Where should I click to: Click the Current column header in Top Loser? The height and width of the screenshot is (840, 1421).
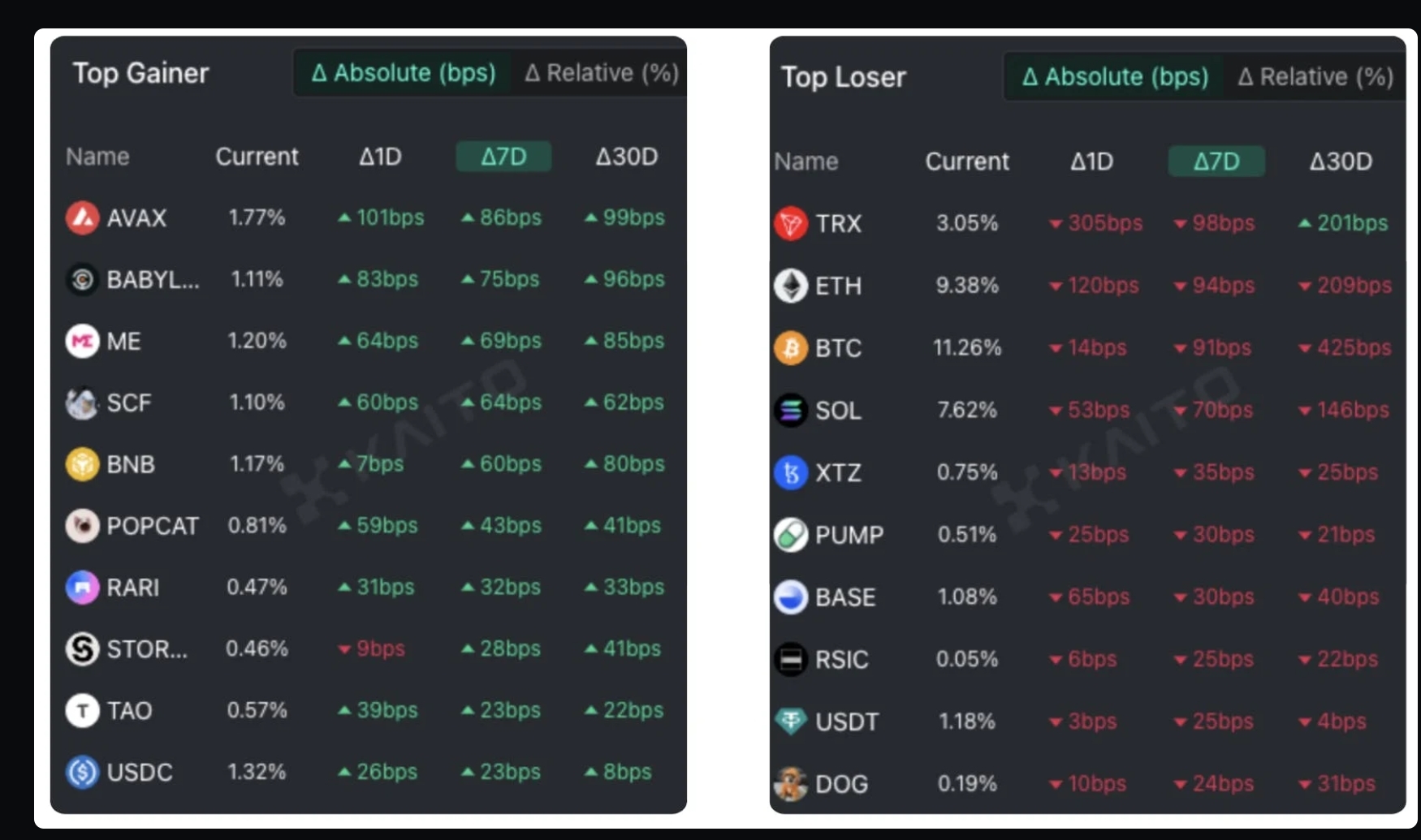tap(967, 162)
